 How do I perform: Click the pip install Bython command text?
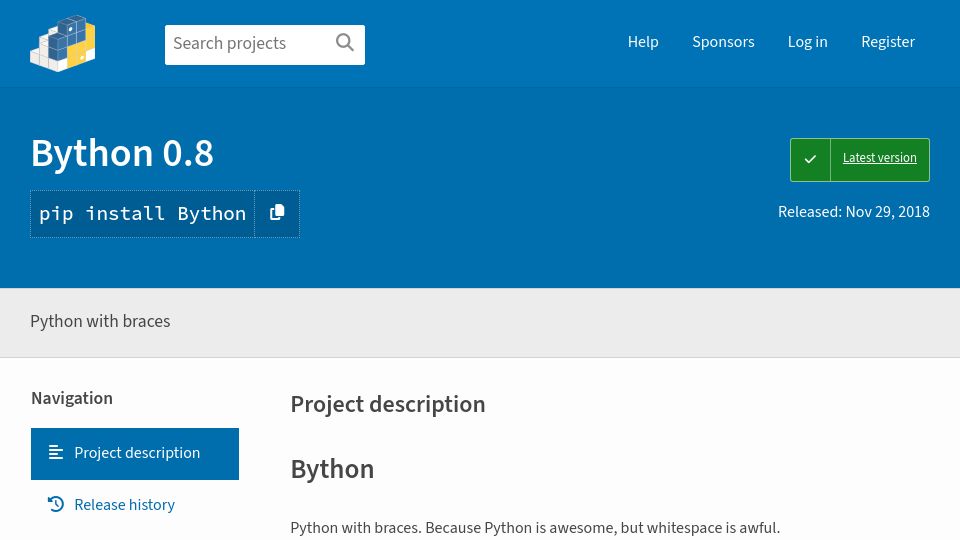[x=143, y=214]
